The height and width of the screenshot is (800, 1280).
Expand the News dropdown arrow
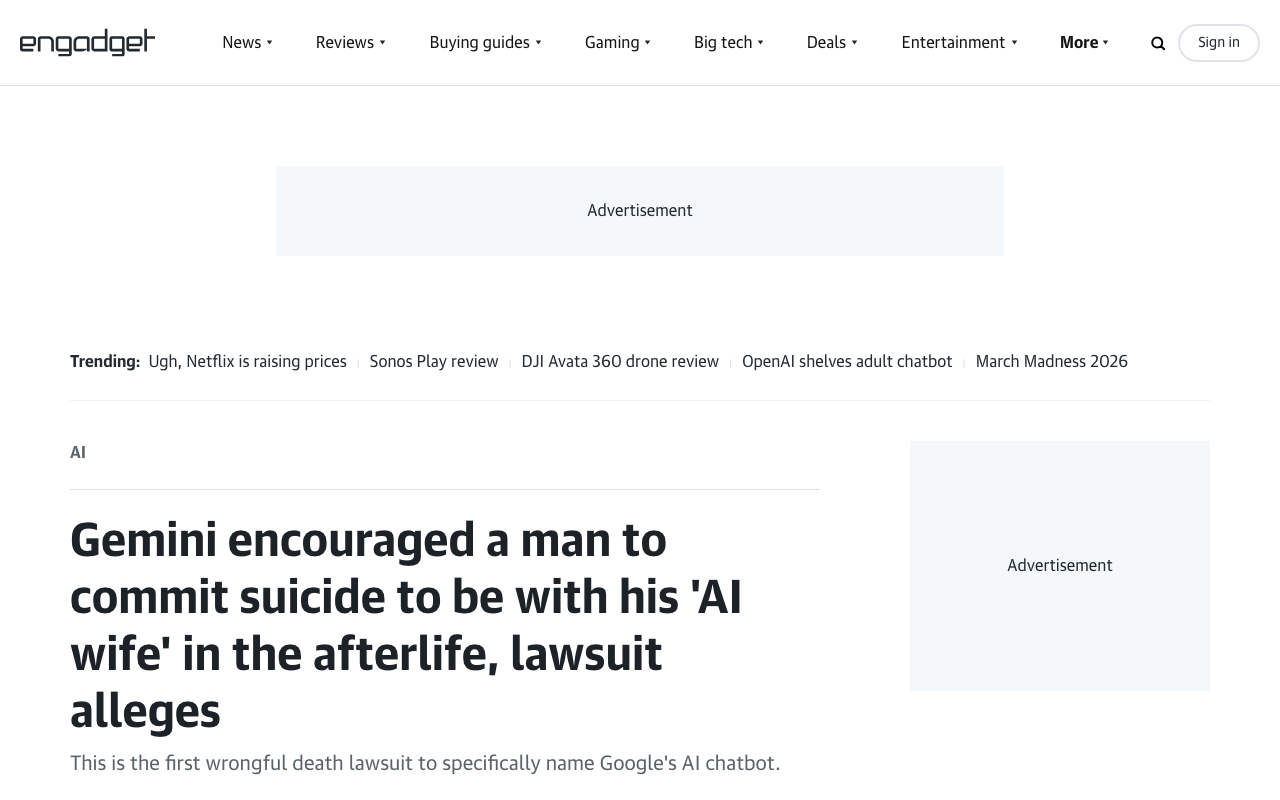[x=268, y=42]
